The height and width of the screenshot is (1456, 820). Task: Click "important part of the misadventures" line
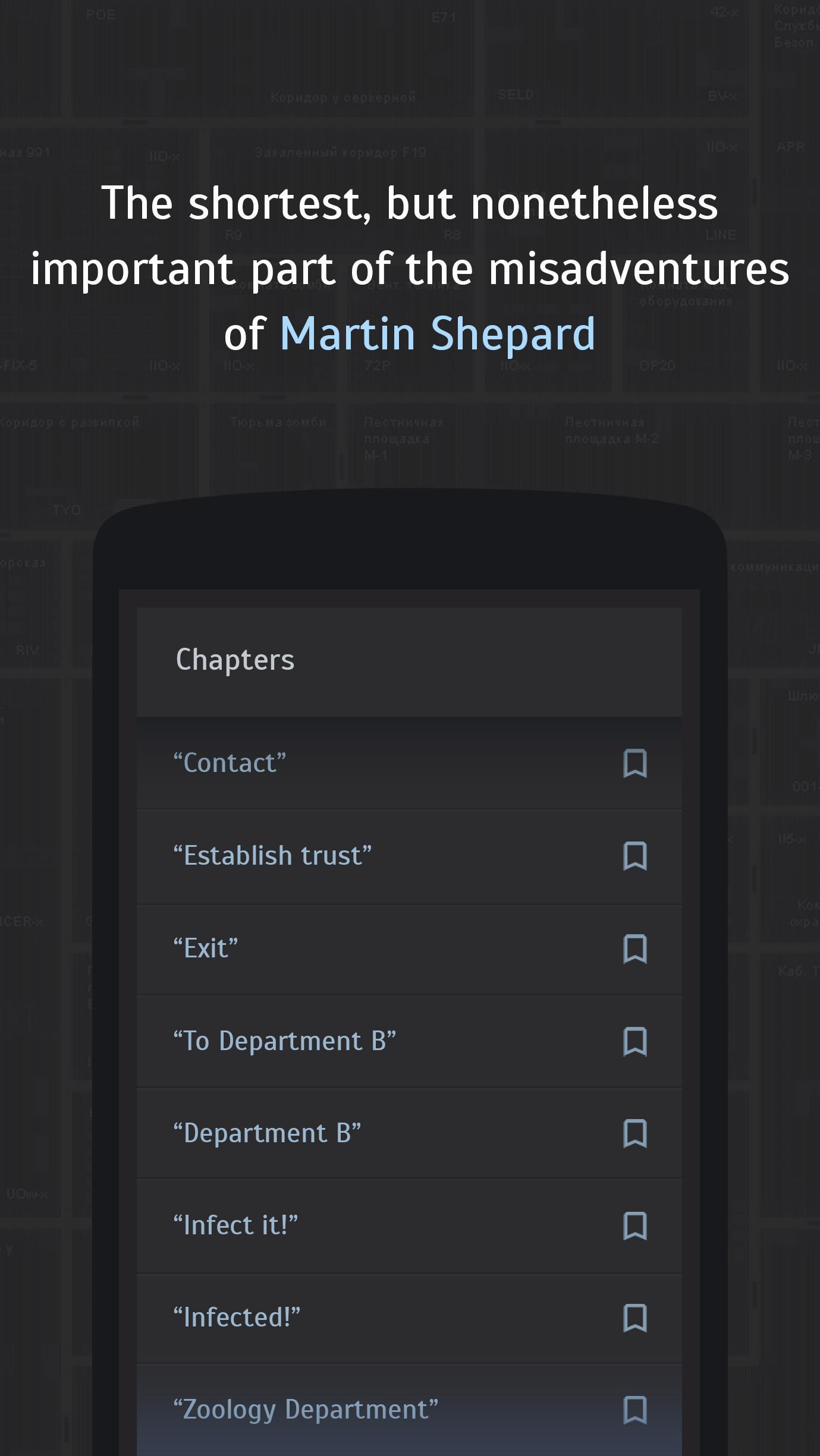[410, 269]
